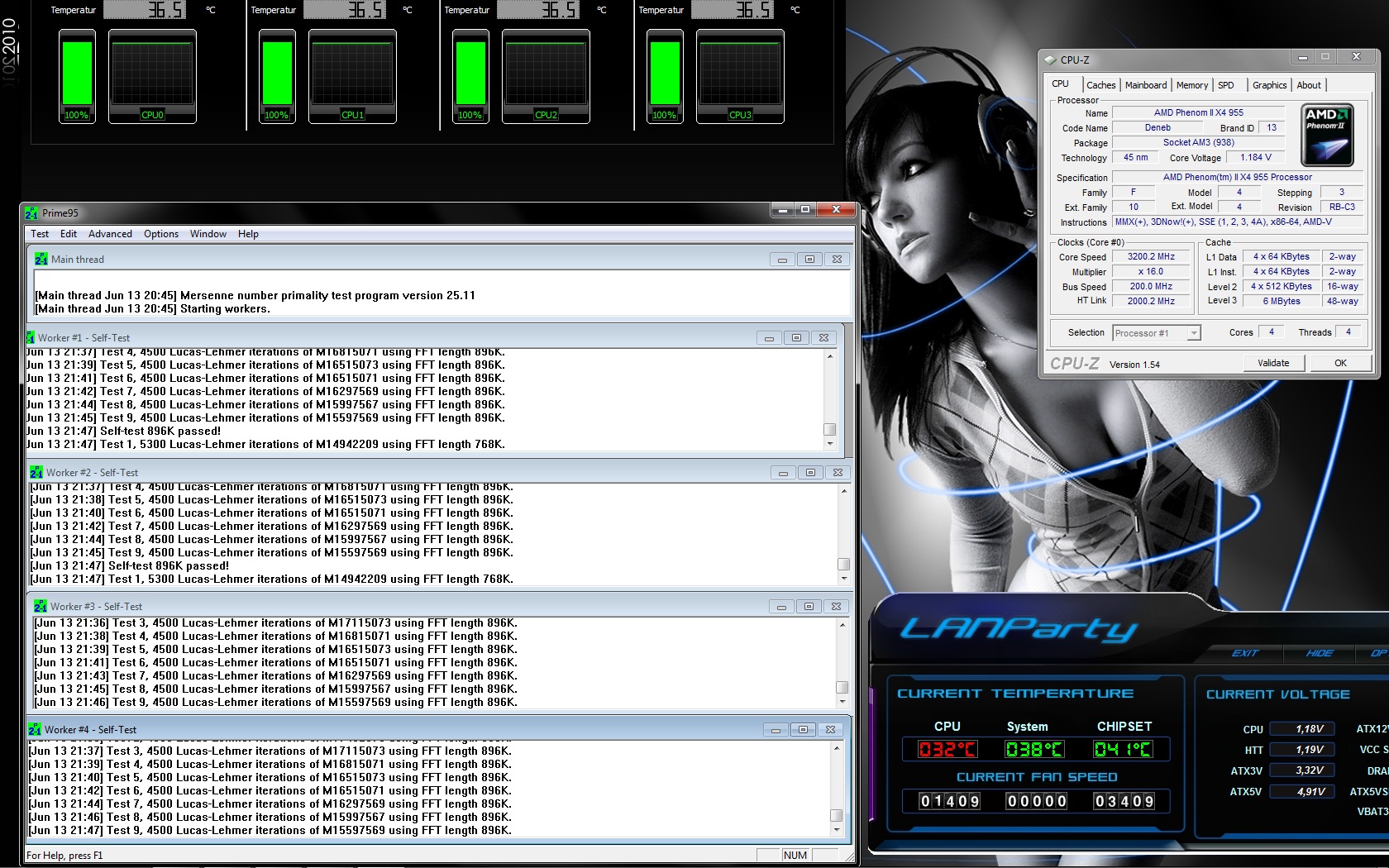Image resolution: width=1389 pixels, height=868 pixels.
Task: Open the Help menu in Prime95
Action: pos(248,234)
